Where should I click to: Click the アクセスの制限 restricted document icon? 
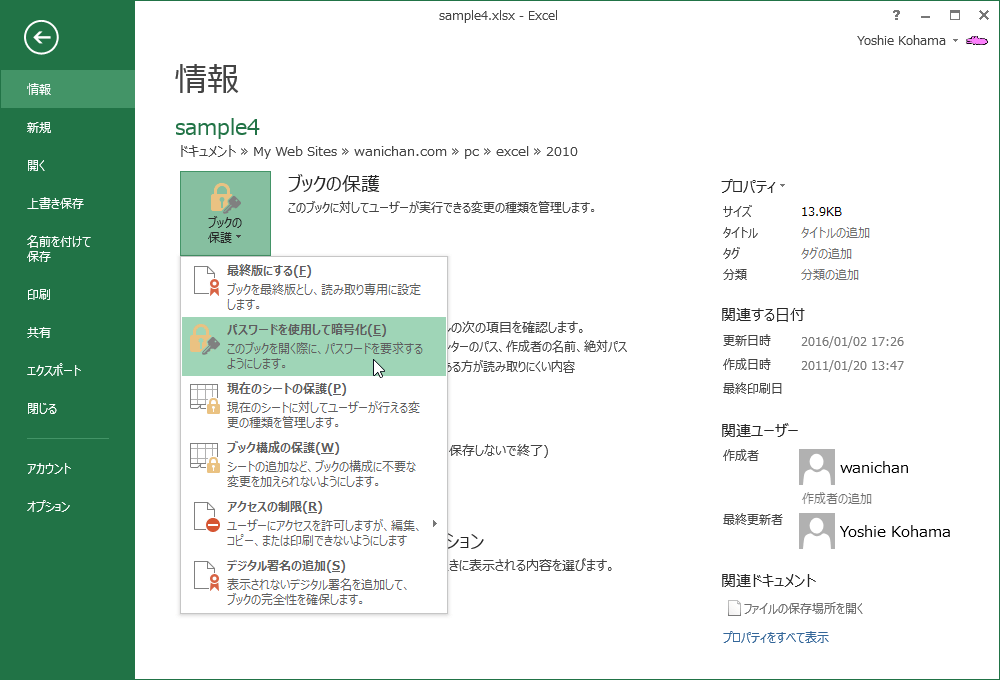point(206,517)
